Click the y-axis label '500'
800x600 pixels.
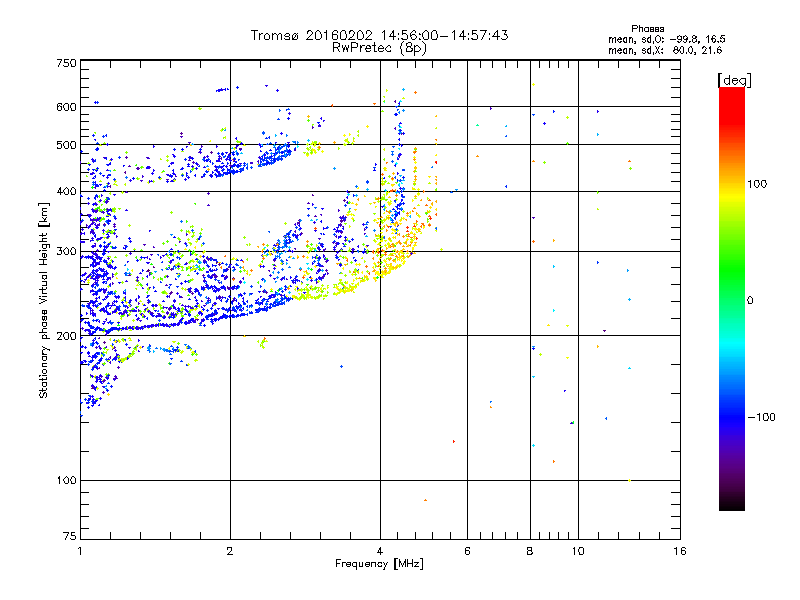[x=66, y=145]
